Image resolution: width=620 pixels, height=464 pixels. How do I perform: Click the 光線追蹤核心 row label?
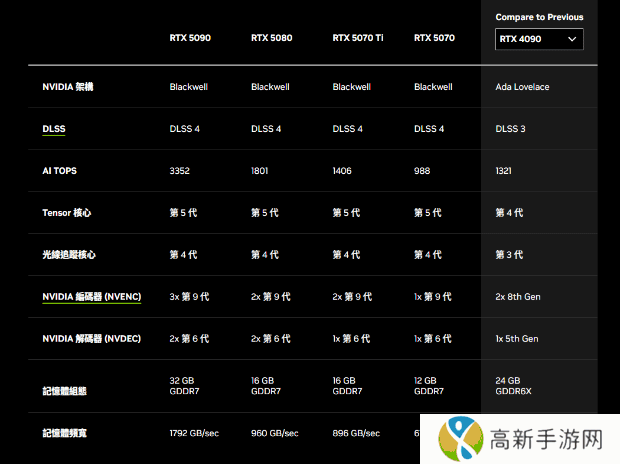click(x=69, y=255)
